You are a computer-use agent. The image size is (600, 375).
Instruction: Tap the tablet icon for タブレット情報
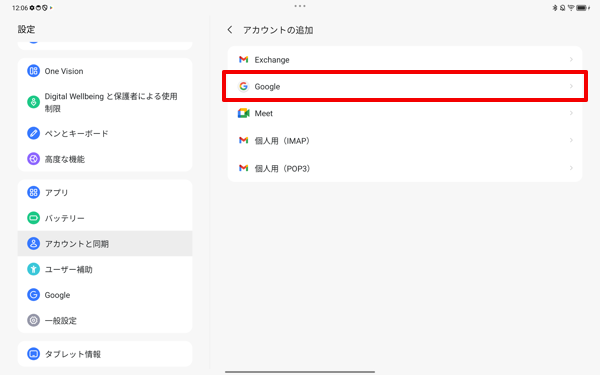(33, 354)
